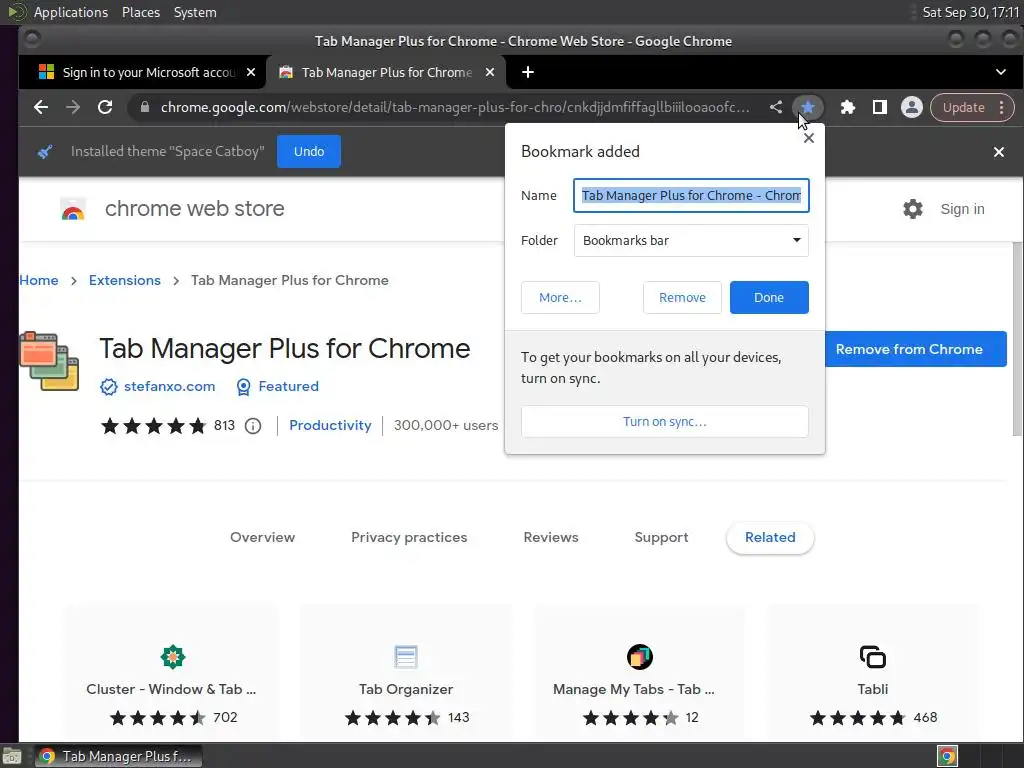Confirm bookmark with Done
1024x768 pixels.
769,298
